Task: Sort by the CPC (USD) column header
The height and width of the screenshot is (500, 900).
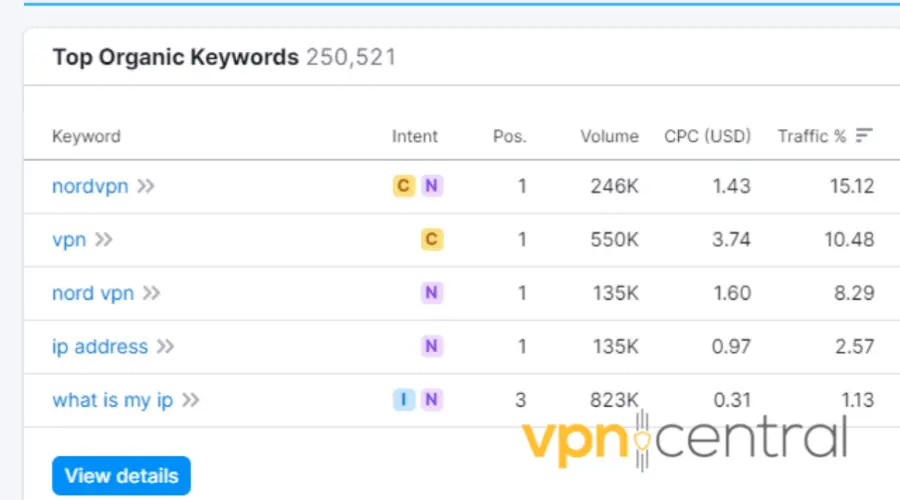Action: [707, 136]
